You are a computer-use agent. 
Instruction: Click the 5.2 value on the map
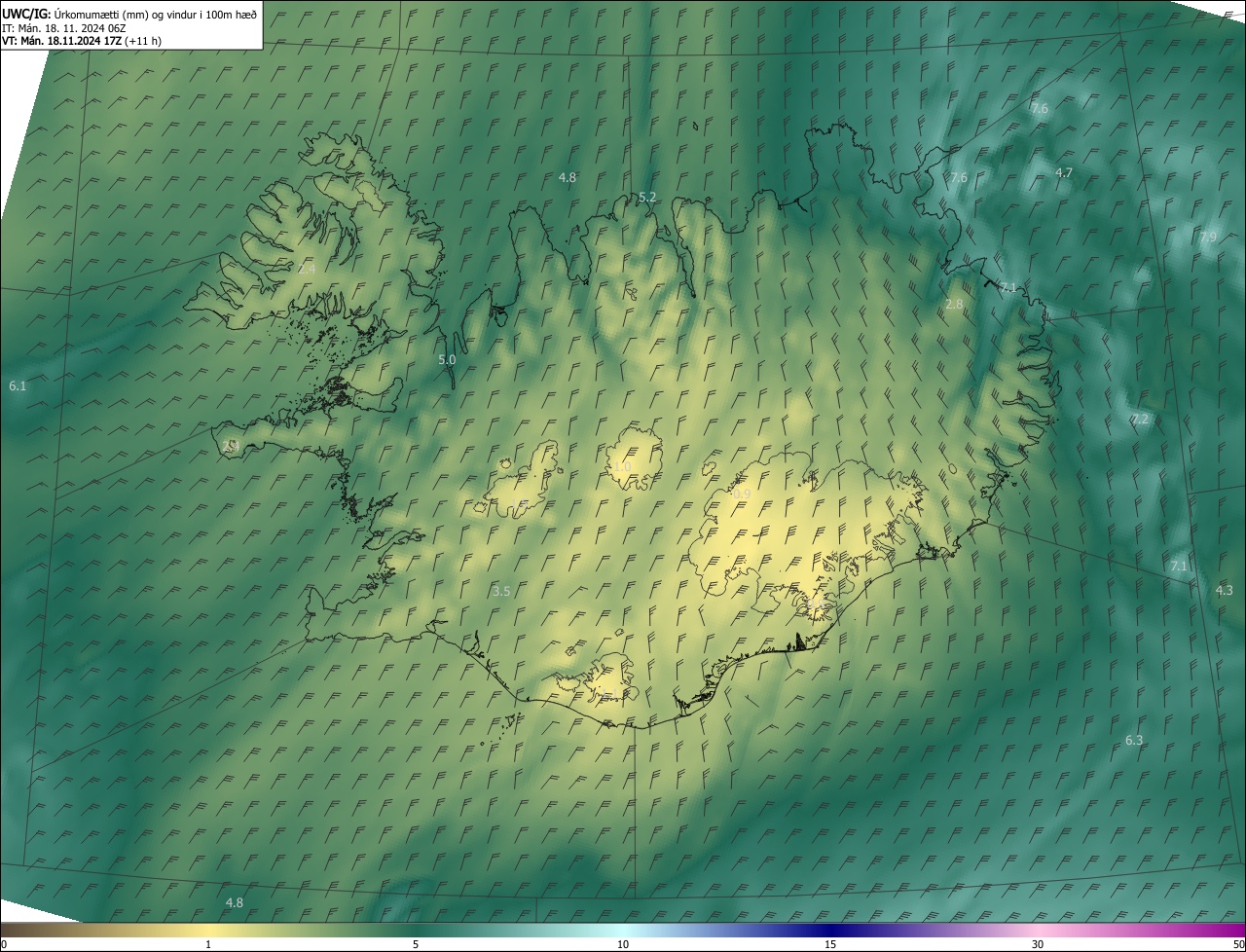click(x=647, y=197)
